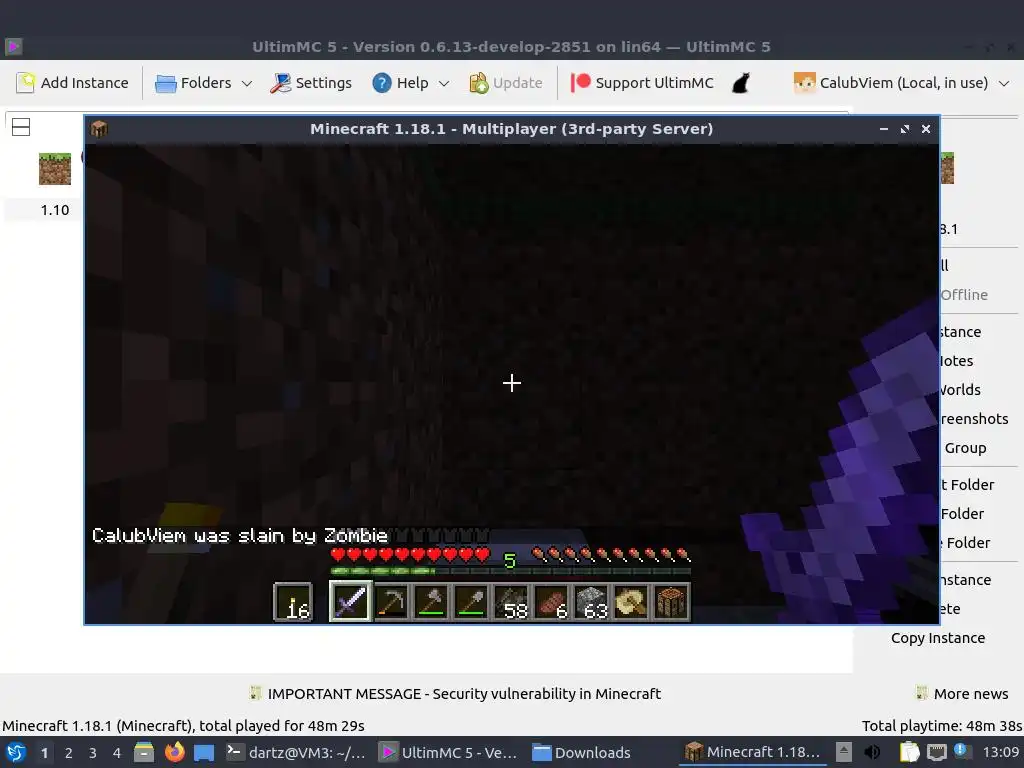This screenshot has height=768, width=1024.
Task: Click Support UltimMC button
Action: 642,83
